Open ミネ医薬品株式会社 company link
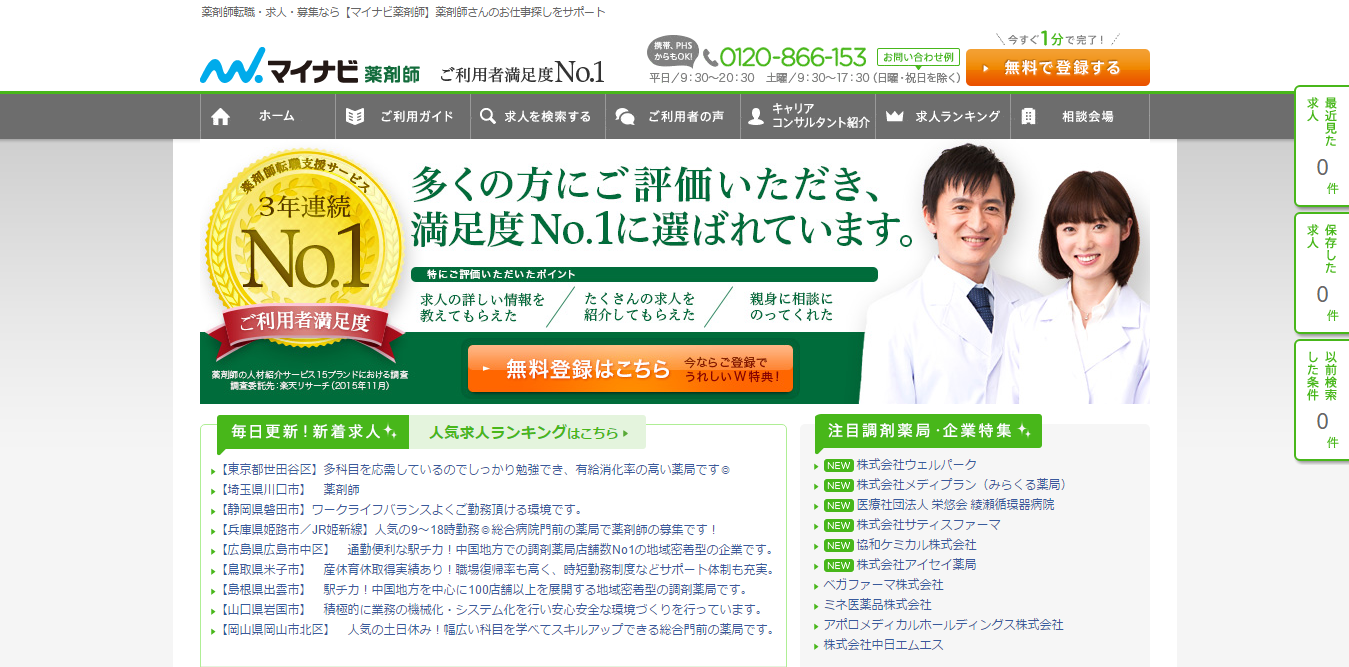1349x667 pixels. 878,605
